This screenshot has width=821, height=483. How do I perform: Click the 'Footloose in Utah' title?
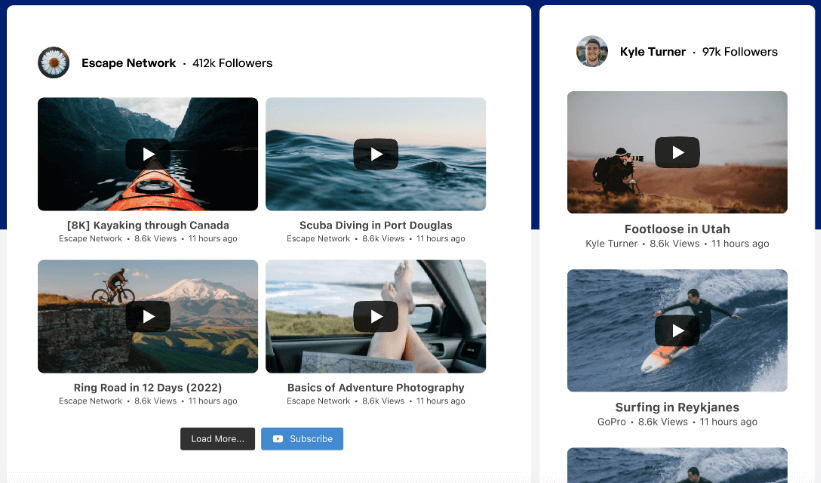(x=677, y=229)
